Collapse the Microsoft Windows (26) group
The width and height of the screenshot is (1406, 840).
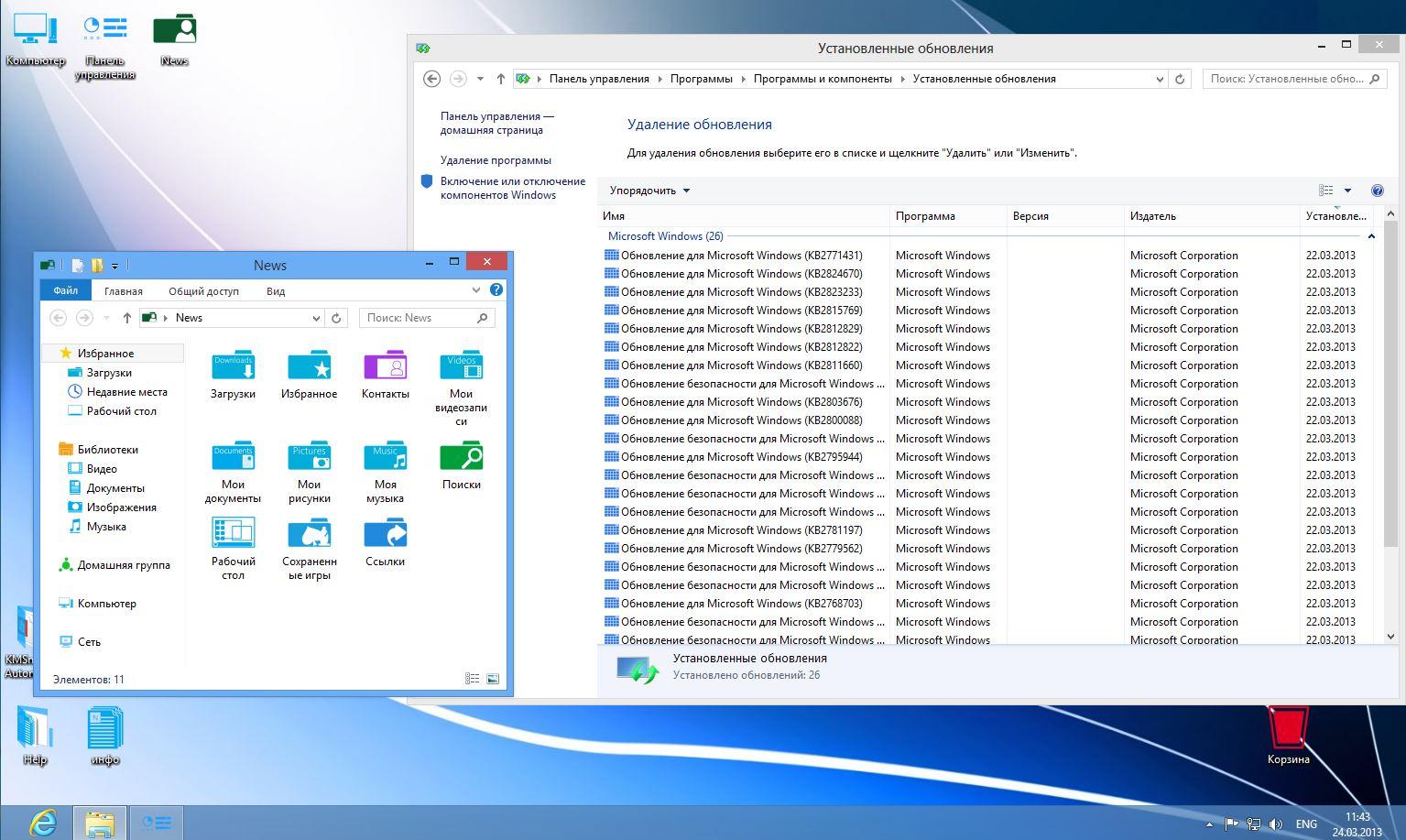pyautogui.click(x=1371, y=236)
